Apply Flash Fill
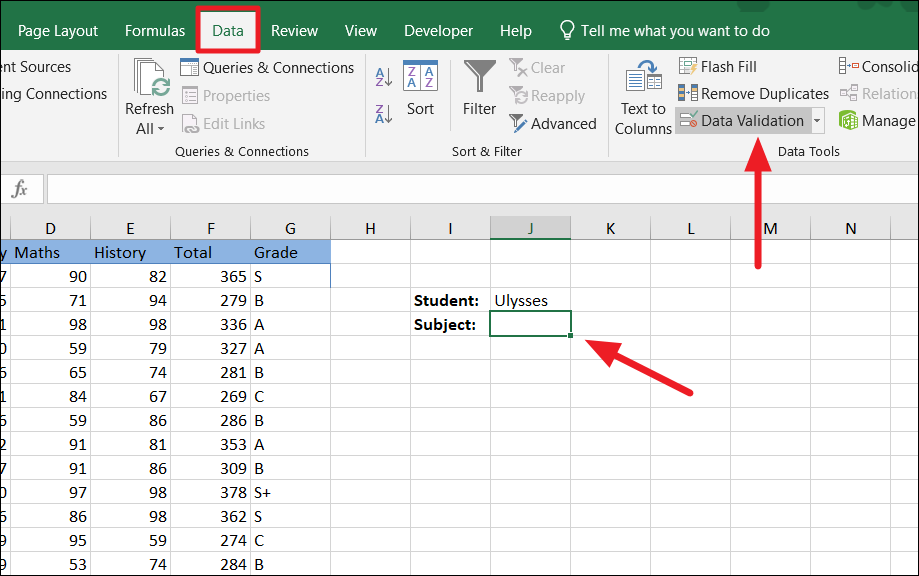The image size is (919, 576). tap(717, 66)
